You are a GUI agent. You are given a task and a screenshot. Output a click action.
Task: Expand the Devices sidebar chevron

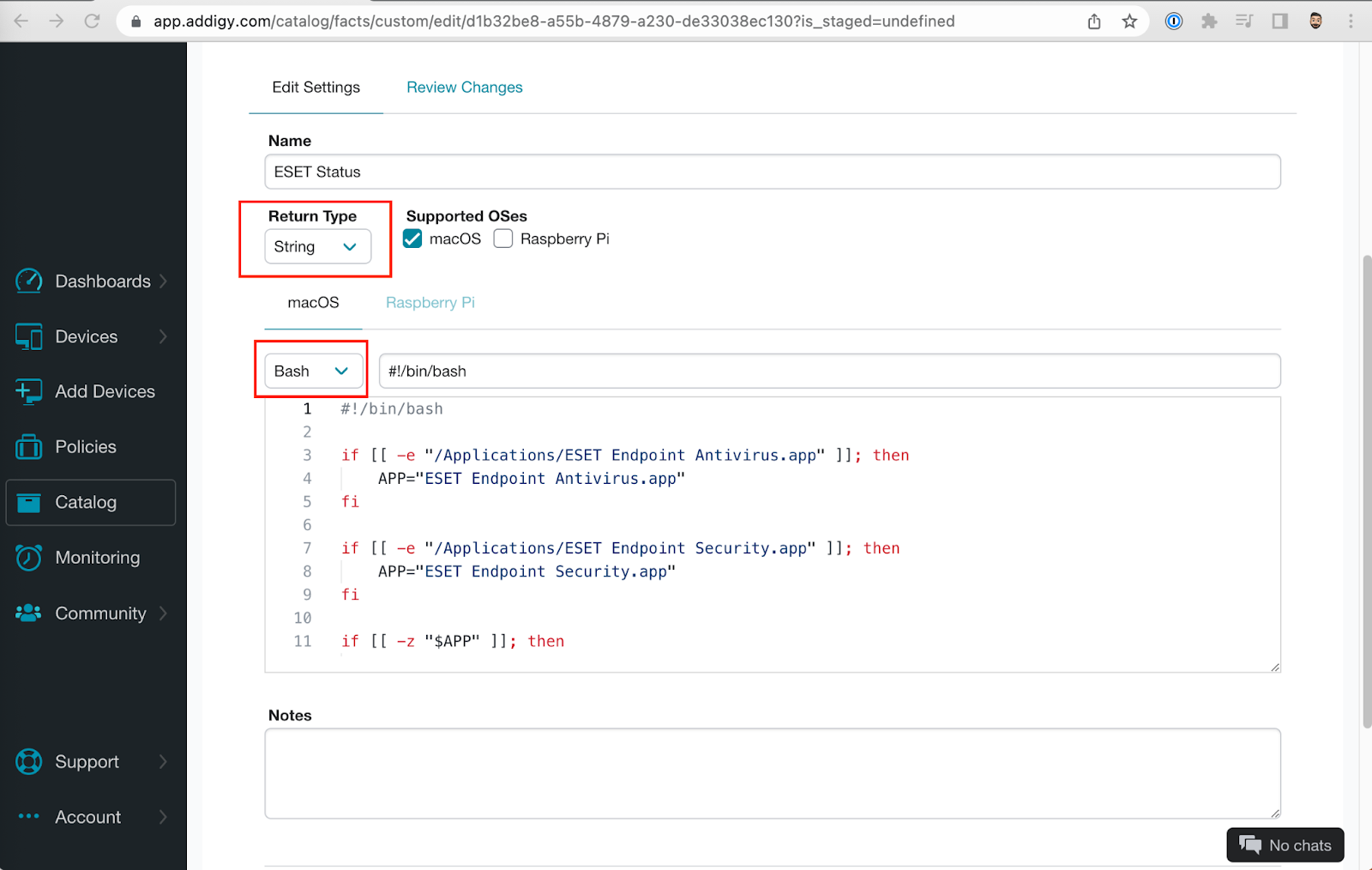click(164, 336)
